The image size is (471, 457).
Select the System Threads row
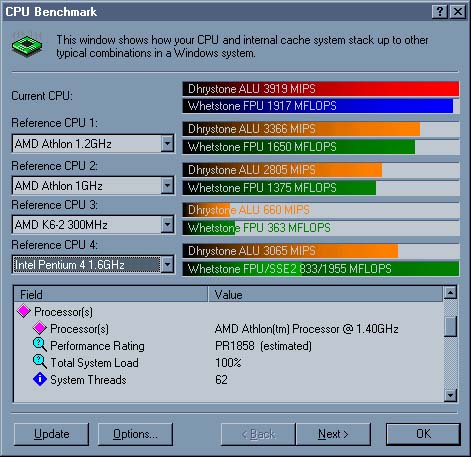(x=228, y=380)
